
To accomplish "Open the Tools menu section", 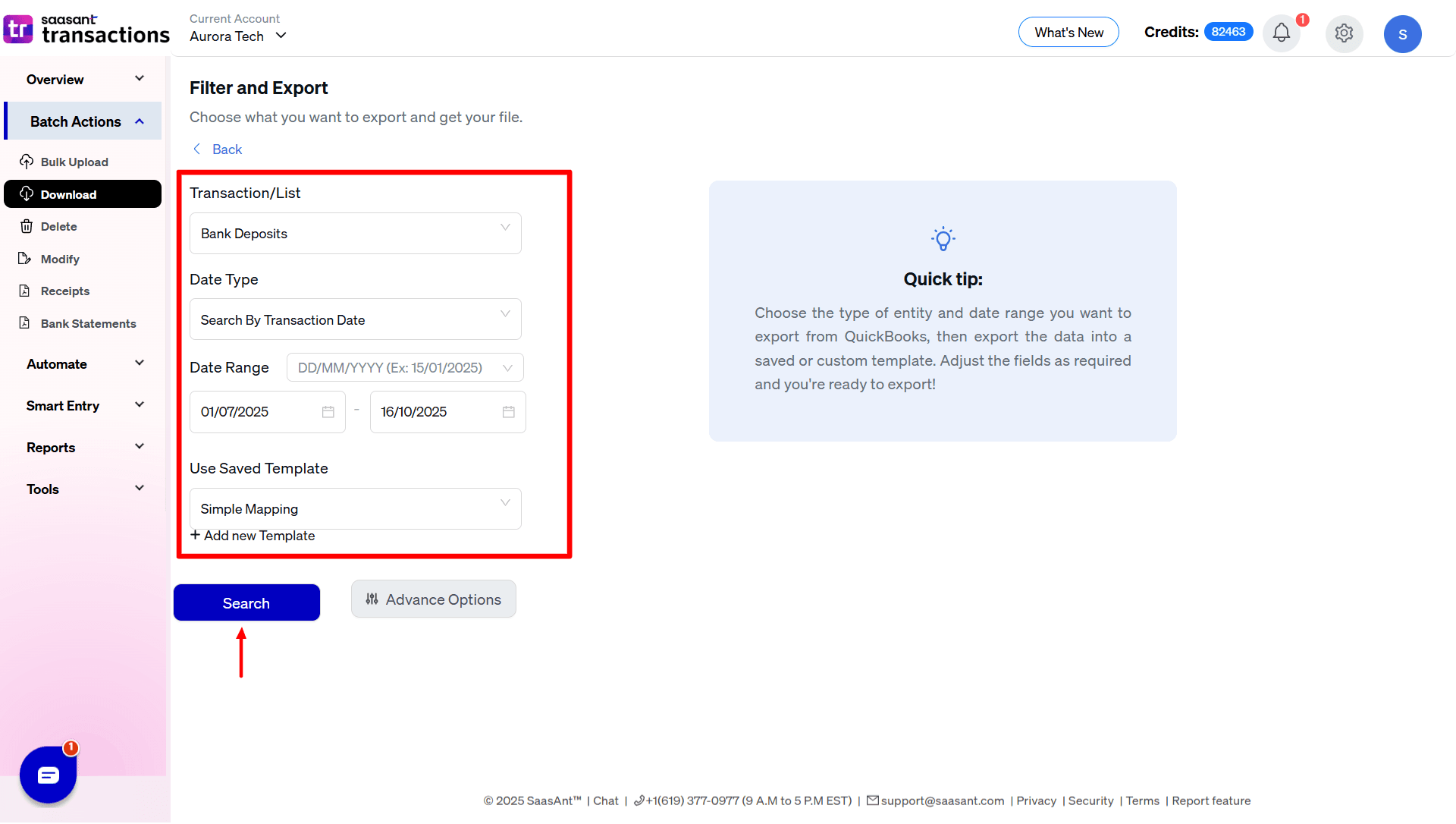I will coord(83,489).
